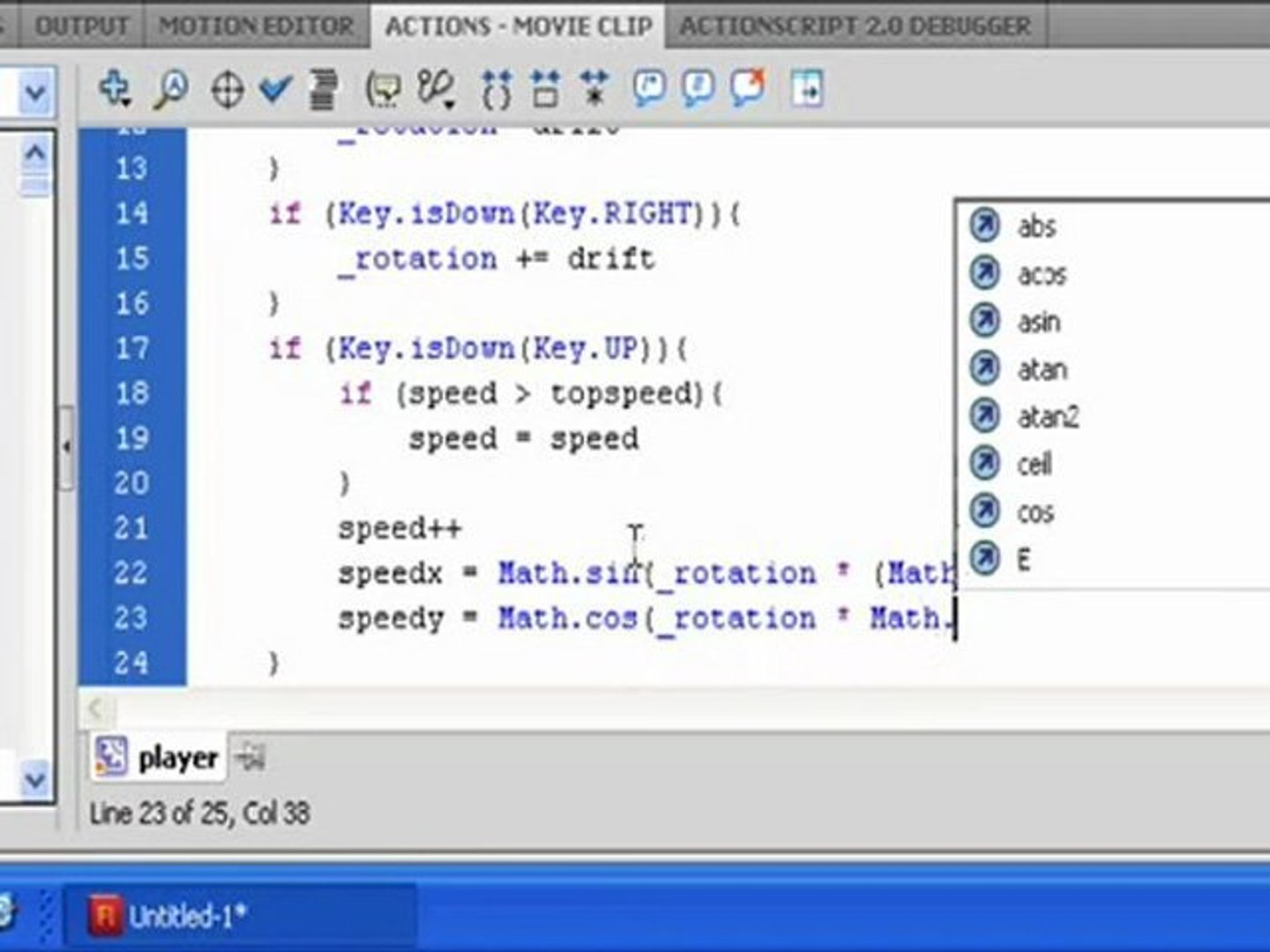Apply block comment using the toolbar icon
The image size is (1270, 952).
(x=650, y=89)
